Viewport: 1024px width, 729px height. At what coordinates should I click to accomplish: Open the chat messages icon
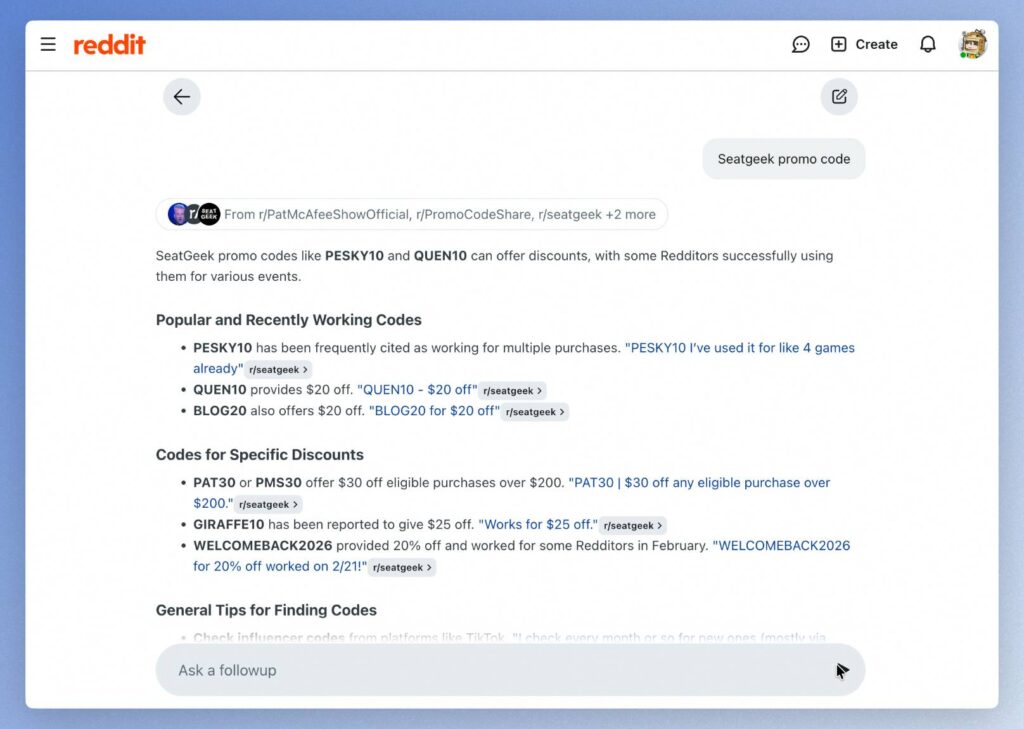(x=801, y=44)
